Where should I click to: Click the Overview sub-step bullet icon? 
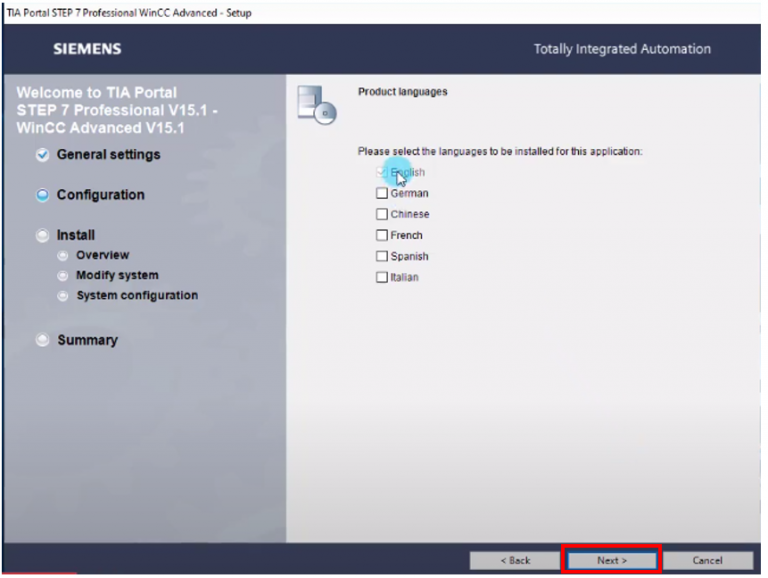point(63,256)
